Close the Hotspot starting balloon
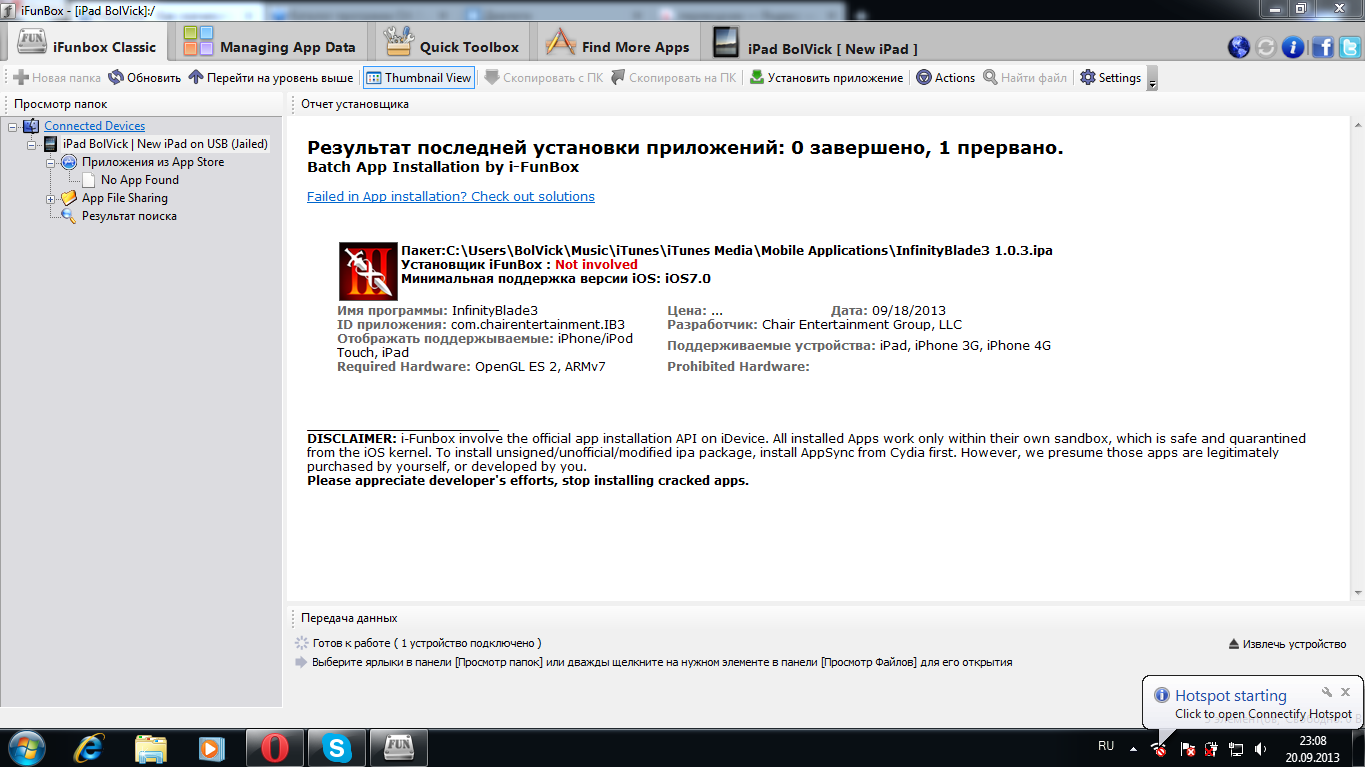This screenshot has width=1365, height=767. click(1346, 692)
